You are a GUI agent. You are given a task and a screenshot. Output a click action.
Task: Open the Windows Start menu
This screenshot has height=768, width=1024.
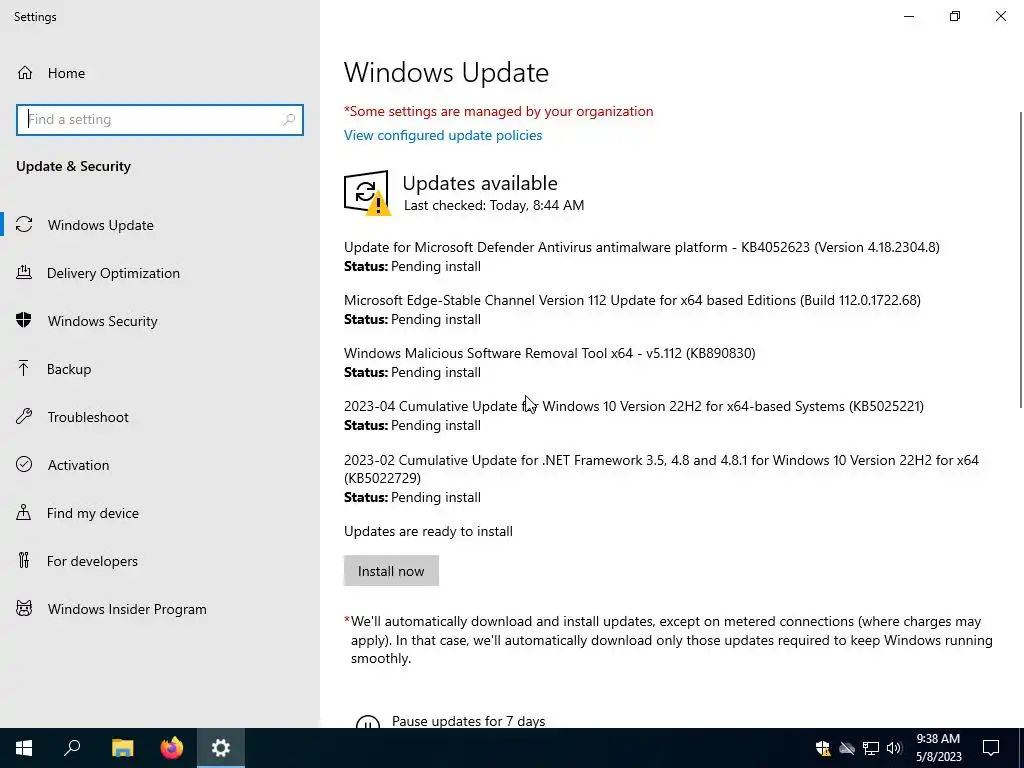[x=24, y=748]
